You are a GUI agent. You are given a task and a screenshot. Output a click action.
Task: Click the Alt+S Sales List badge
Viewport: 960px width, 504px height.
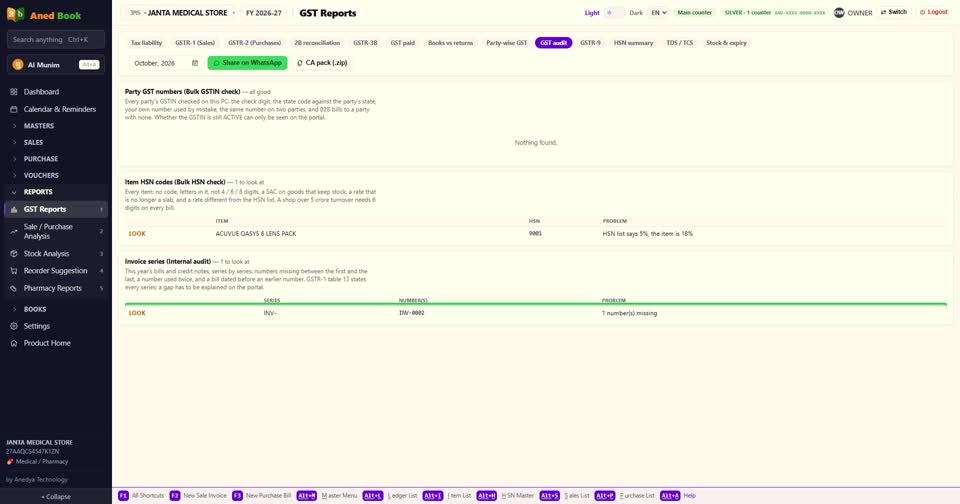(x=549, y=495)
